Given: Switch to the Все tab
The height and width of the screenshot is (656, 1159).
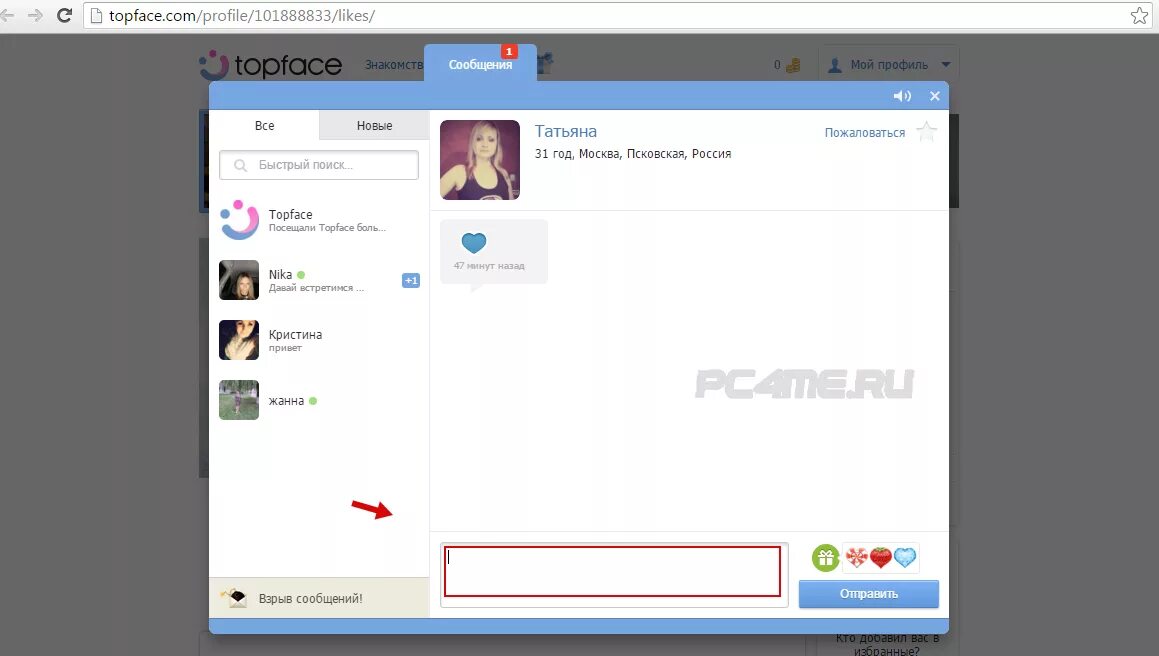Looking at the screenshot, I should point(264,126).
